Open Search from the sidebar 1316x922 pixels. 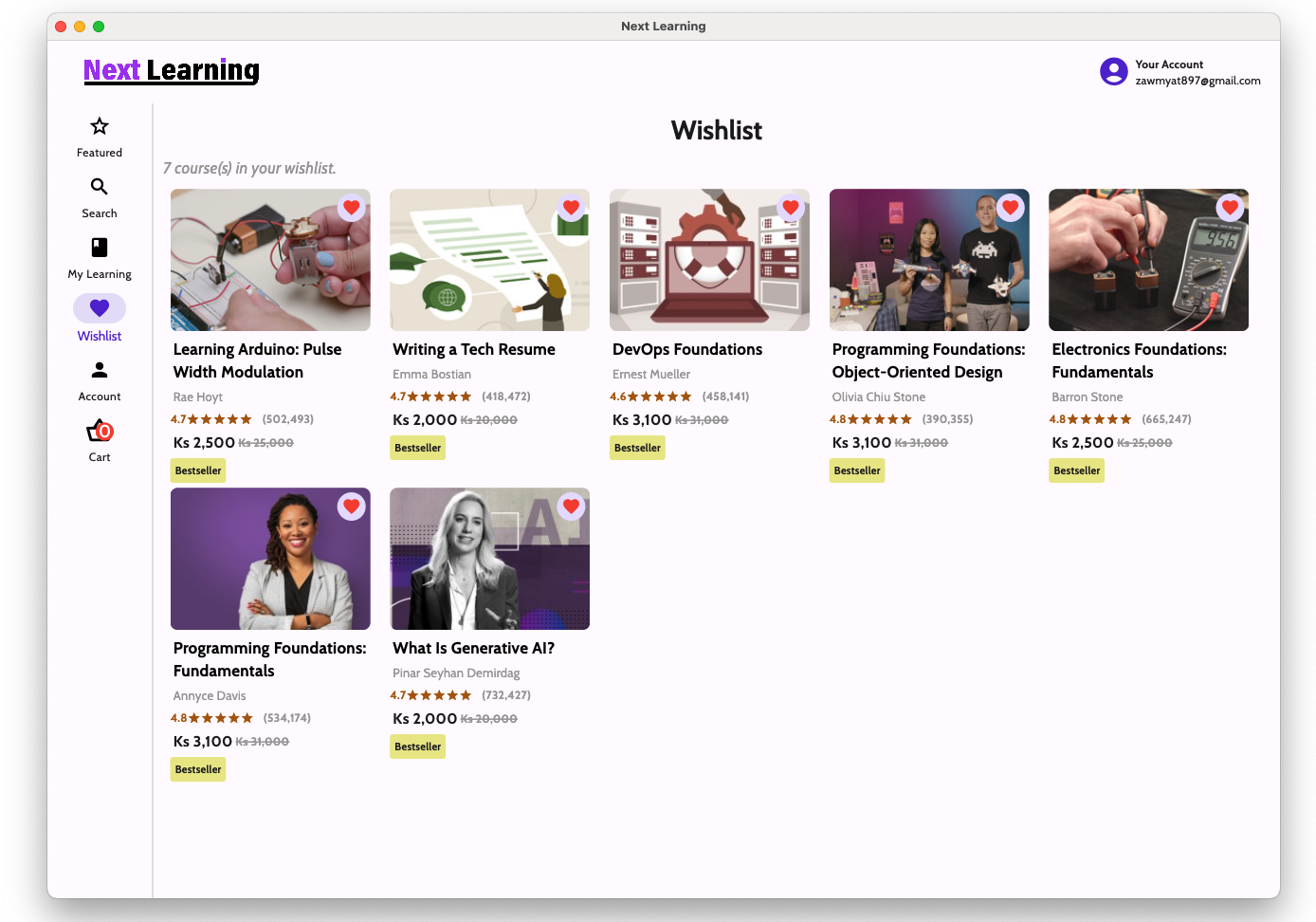coord(100,188)
